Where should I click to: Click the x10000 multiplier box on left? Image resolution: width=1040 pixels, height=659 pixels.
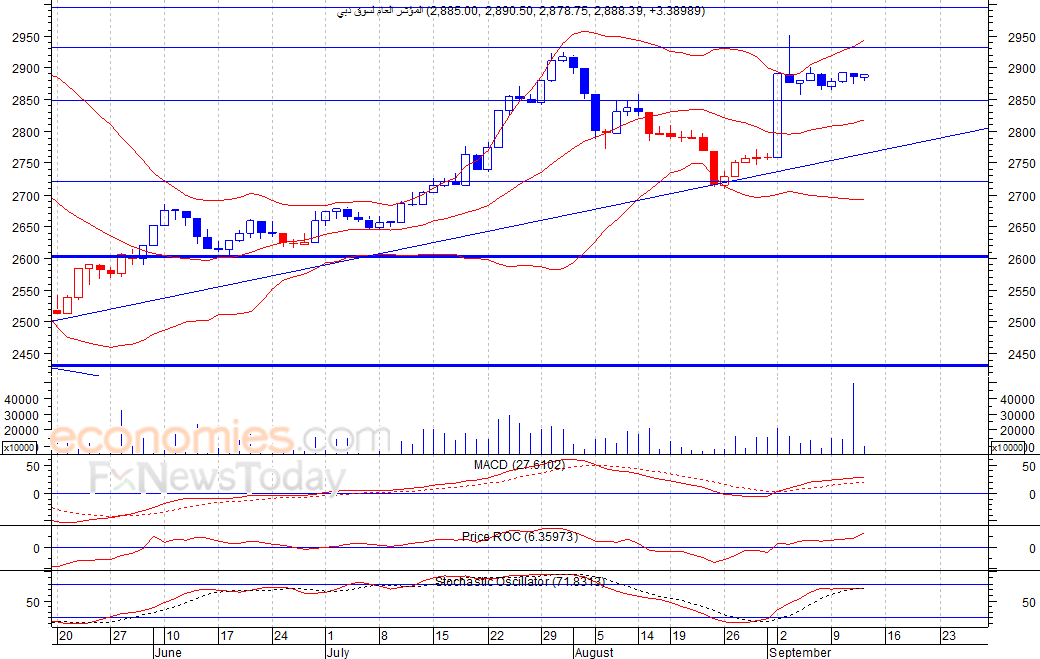[x=19, y=448]
